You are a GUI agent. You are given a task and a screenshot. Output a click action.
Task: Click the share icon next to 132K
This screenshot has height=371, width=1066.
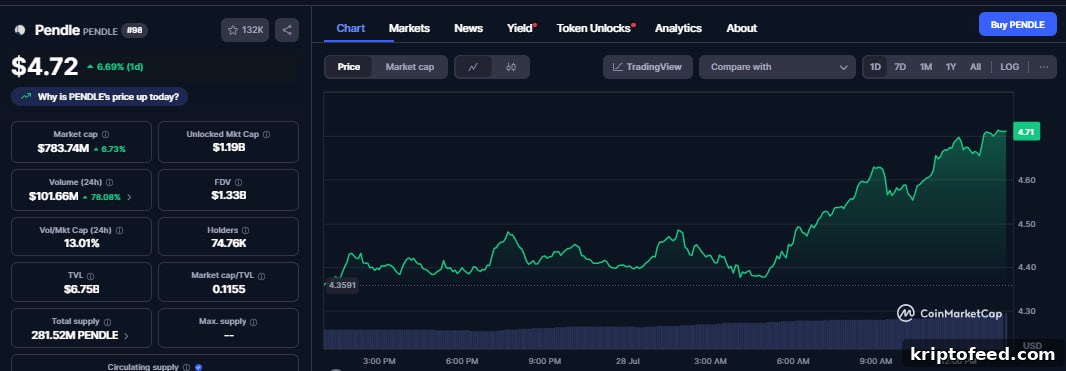[x=287, y=30]
